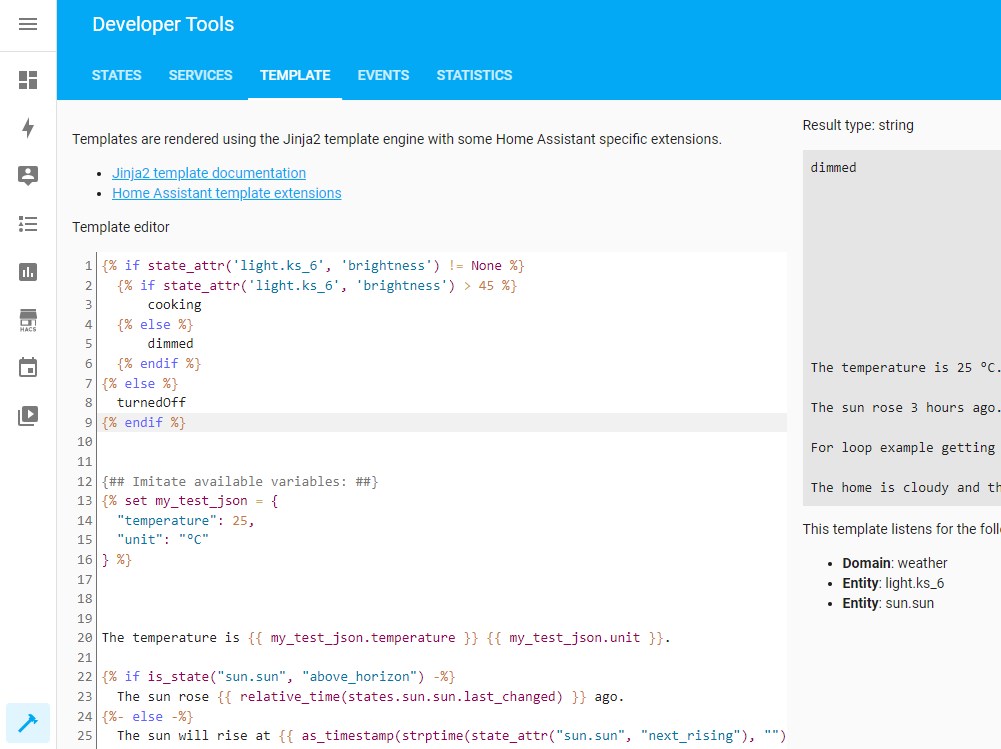Open Jinja2 template documentation link
Image resolution: width=1001 pixels, height=749 pixels.
209,173
